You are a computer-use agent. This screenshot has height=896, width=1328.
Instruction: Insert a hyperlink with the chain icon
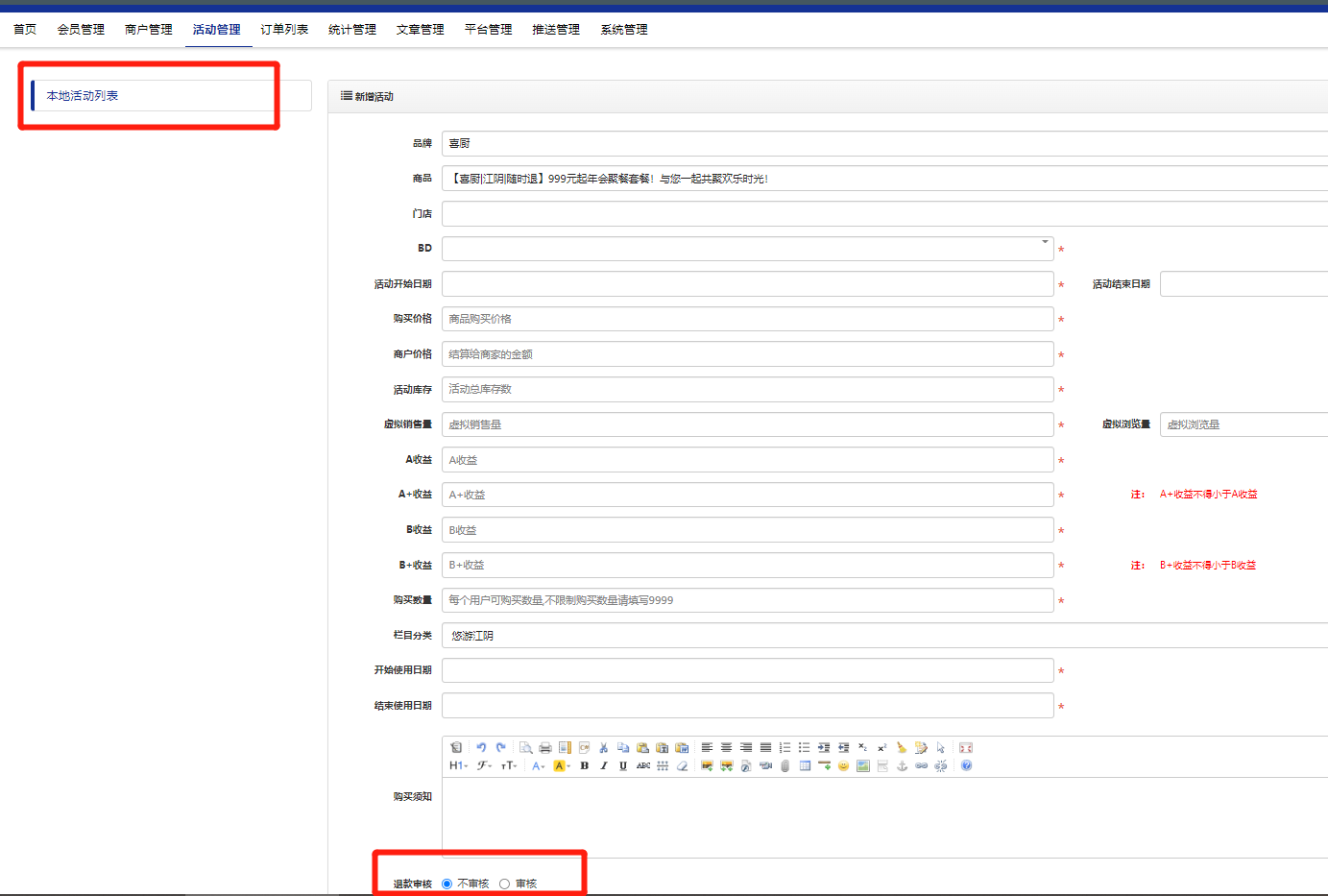(921, 765)
